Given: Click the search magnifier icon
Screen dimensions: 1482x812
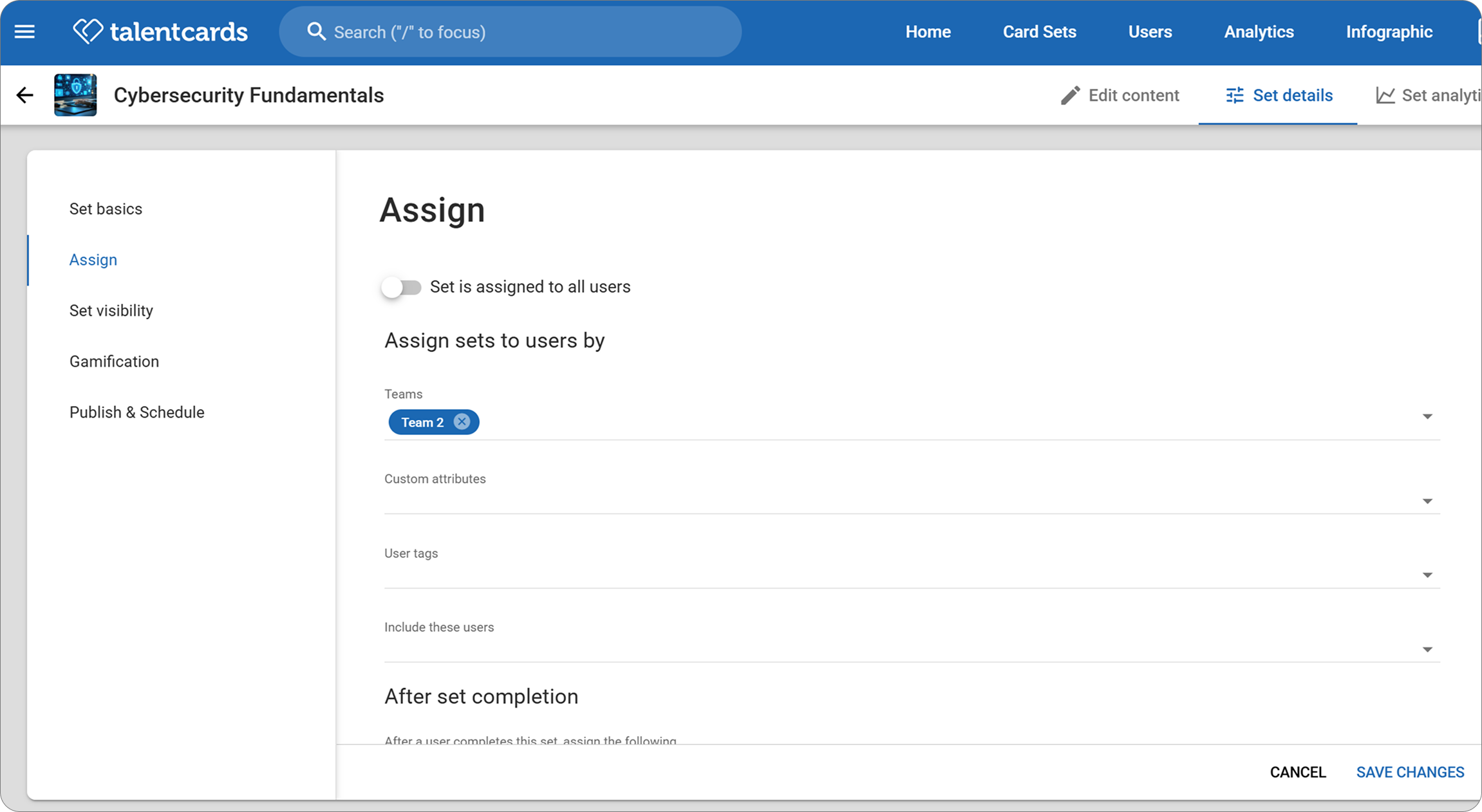Looking at the screenshot, I should [x=315, y=32].
